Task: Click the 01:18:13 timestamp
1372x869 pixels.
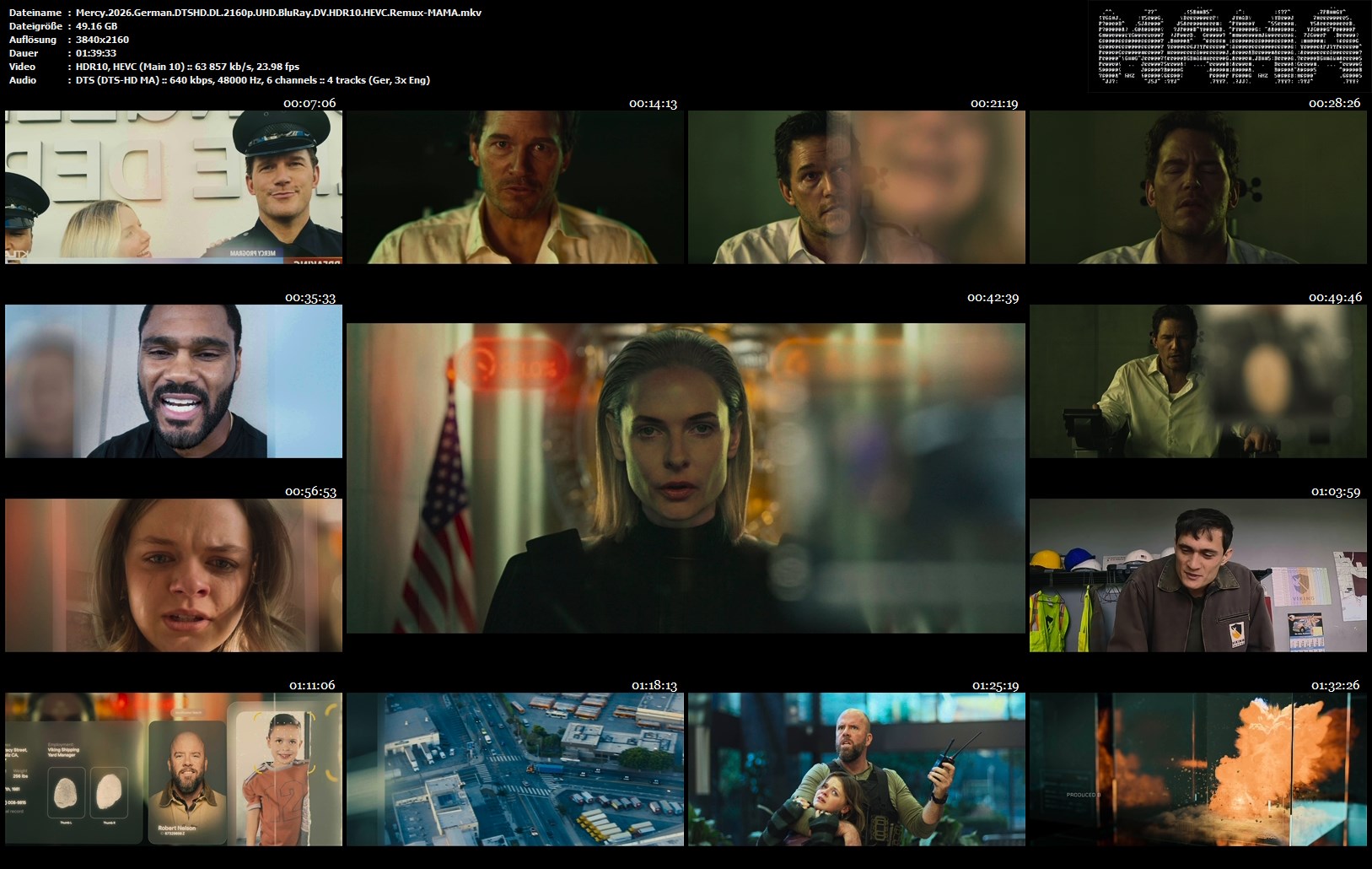Action: [654, 685]
